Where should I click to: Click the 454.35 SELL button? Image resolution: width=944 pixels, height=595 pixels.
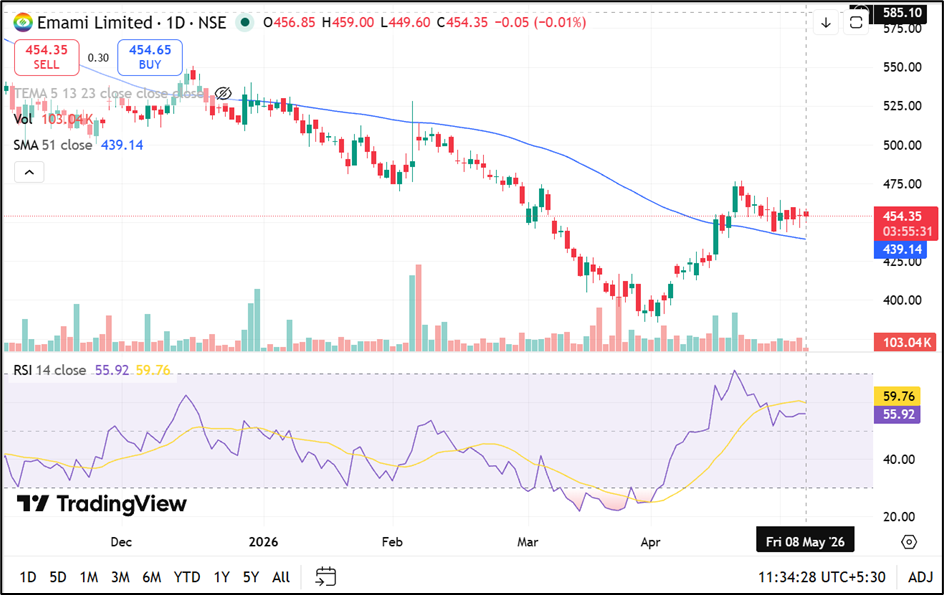pos(47,57)
